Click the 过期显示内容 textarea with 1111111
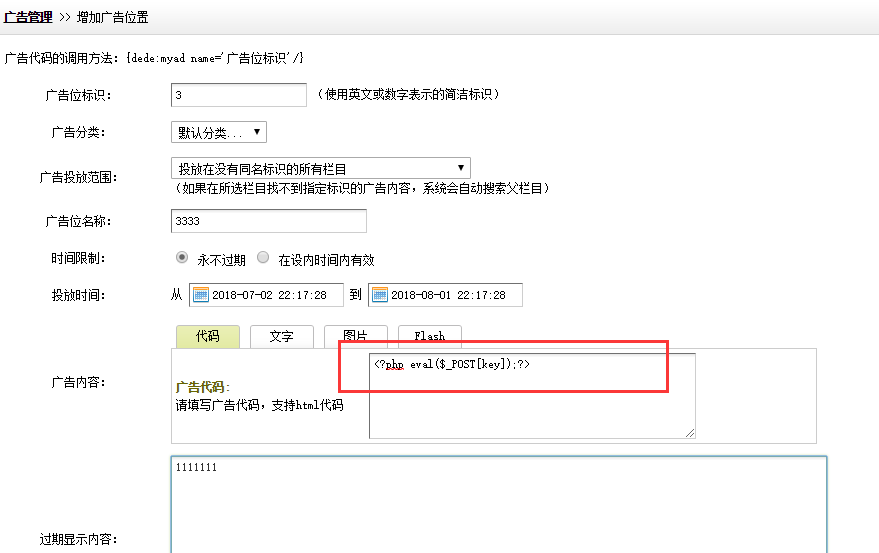The width and height of the screenshot is (879, 553). (x=499, y=505)
